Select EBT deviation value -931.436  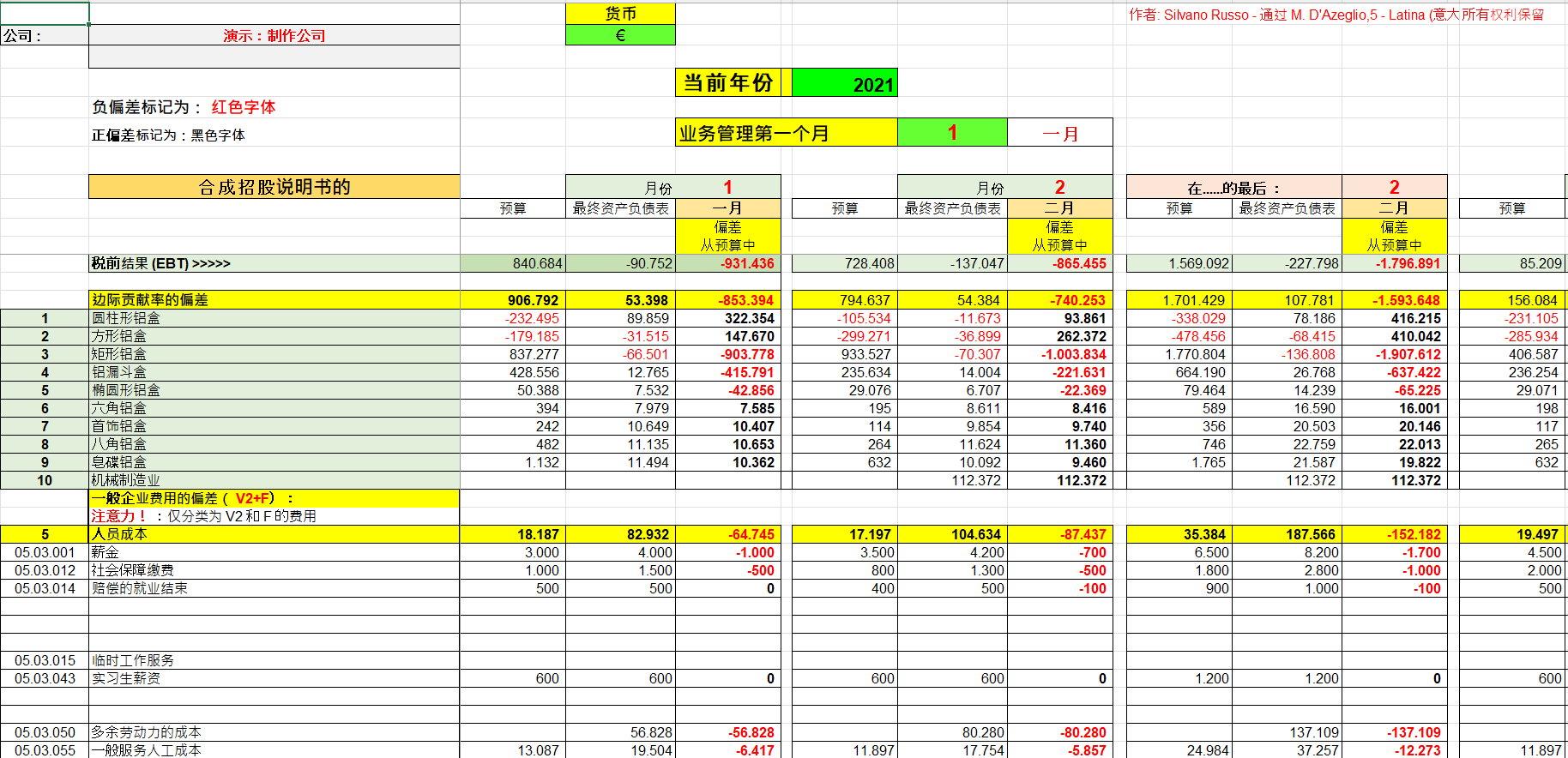(728, 263)
